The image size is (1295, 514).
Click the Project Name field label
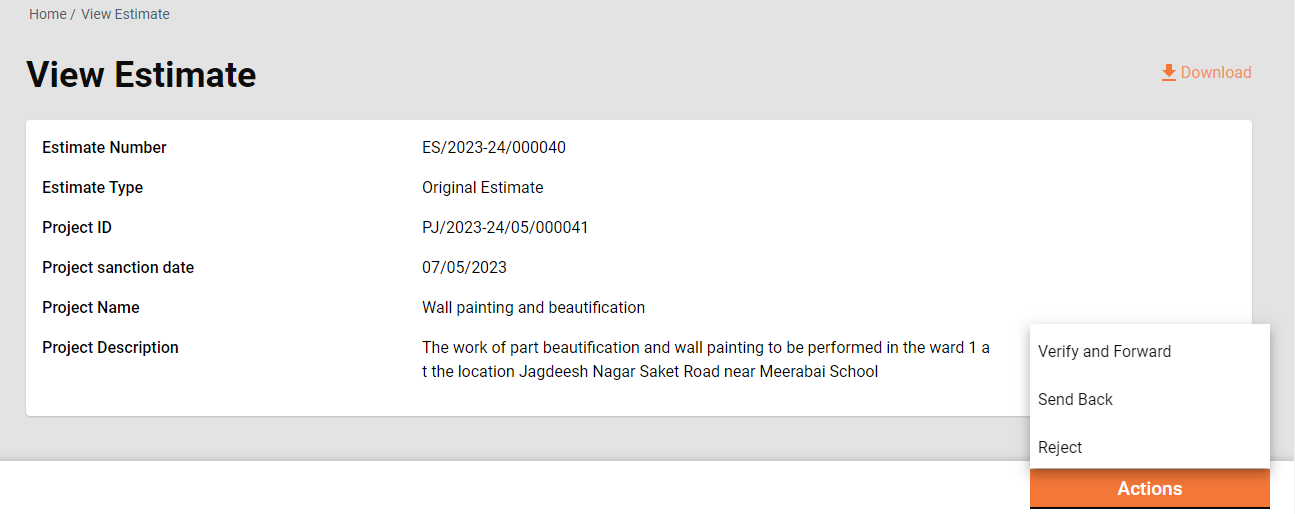91,308
